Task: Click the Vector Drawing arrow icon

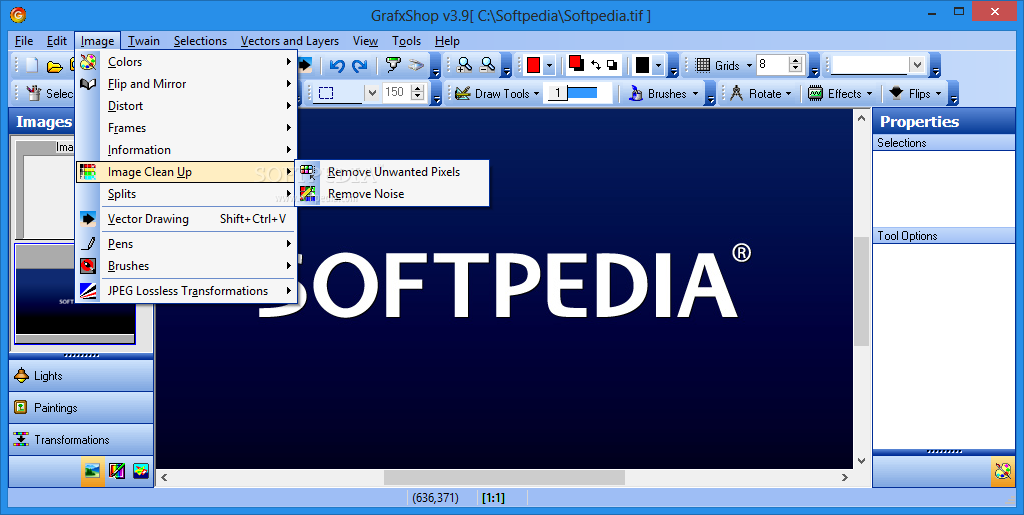Action: (88, 219)
